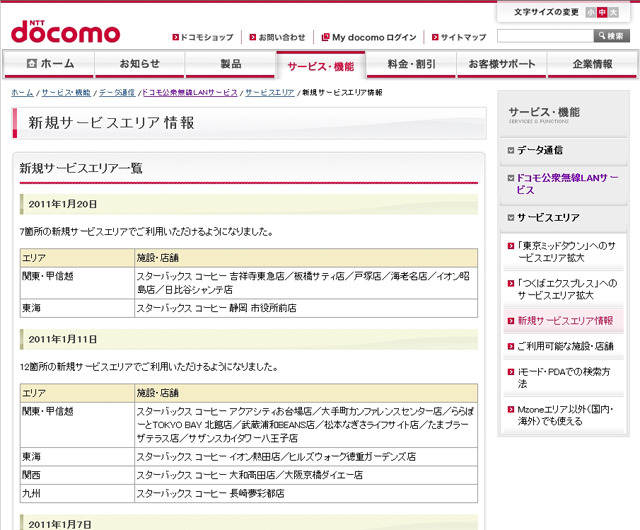Open My docomo ログイン link

tap(374, 37)
